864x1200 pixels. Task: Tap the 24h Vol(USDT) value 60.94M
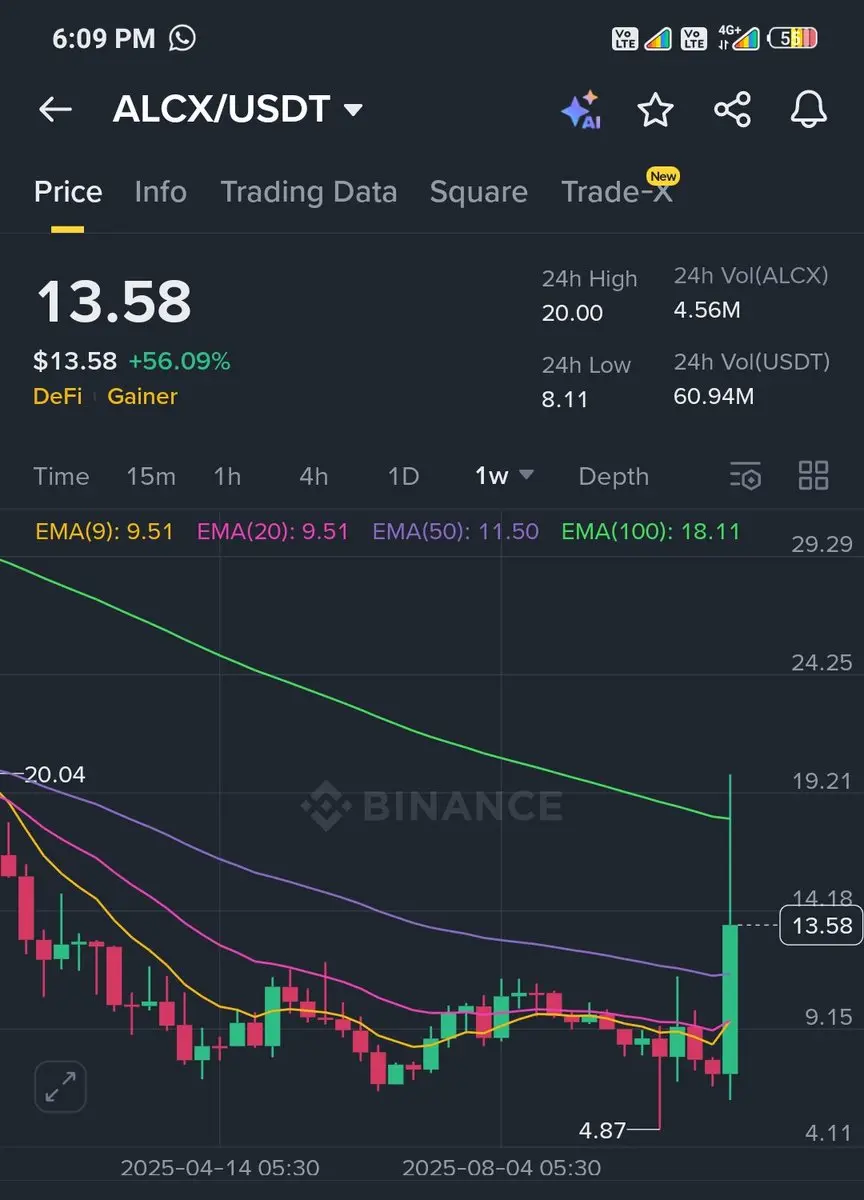tap(714, 396)
